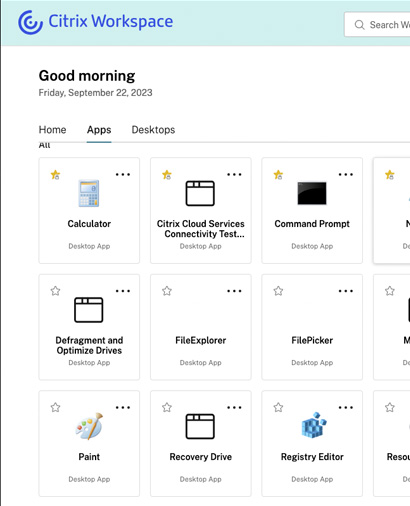Viewport: 410px width, 506px height.
Task: Click Citrix Cloud Services Connectivity Test title
Action: (201, 229)
